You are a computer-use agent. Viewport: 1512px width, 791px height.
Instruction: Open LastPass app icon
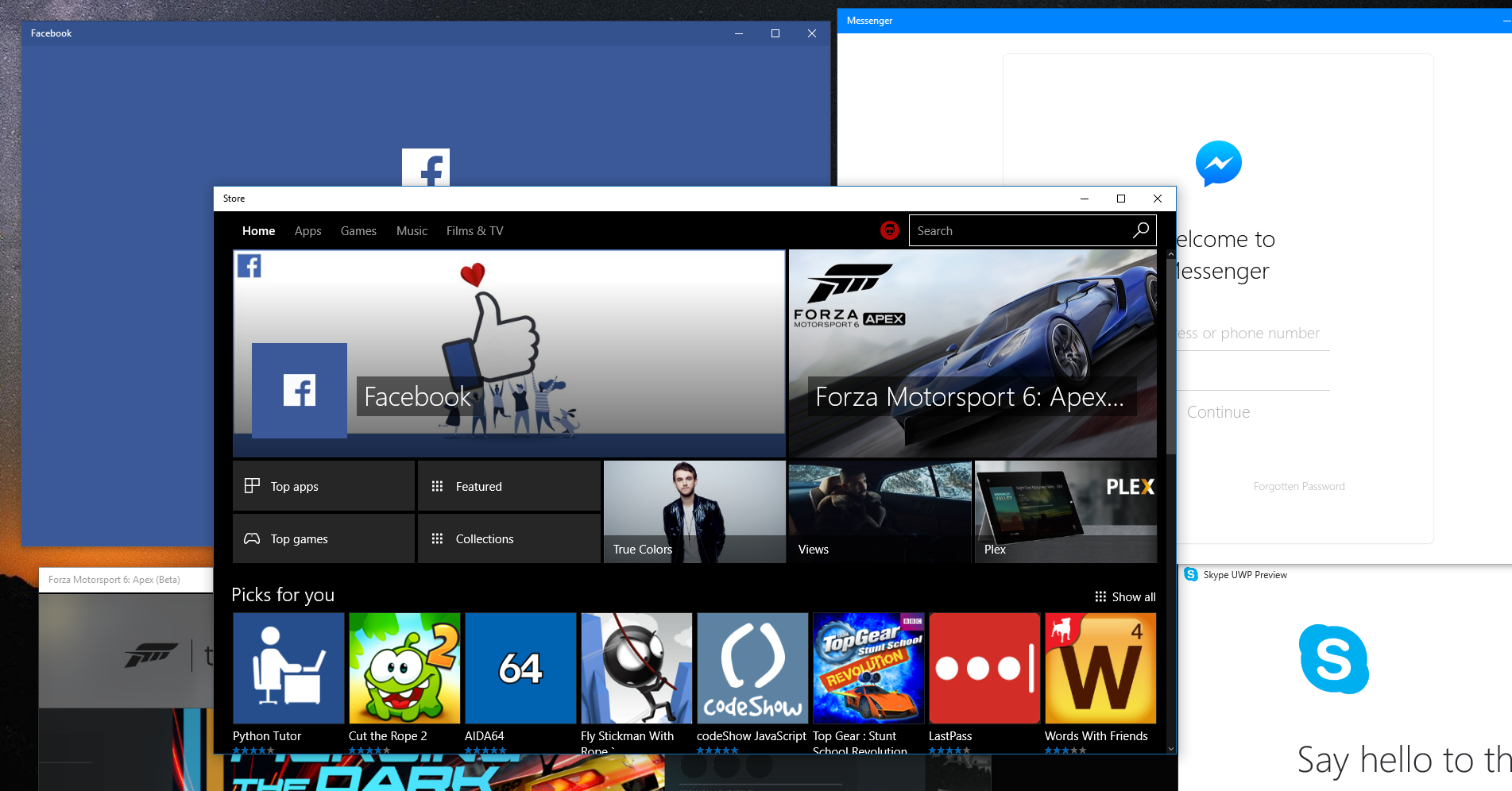(x=984, y=668)
